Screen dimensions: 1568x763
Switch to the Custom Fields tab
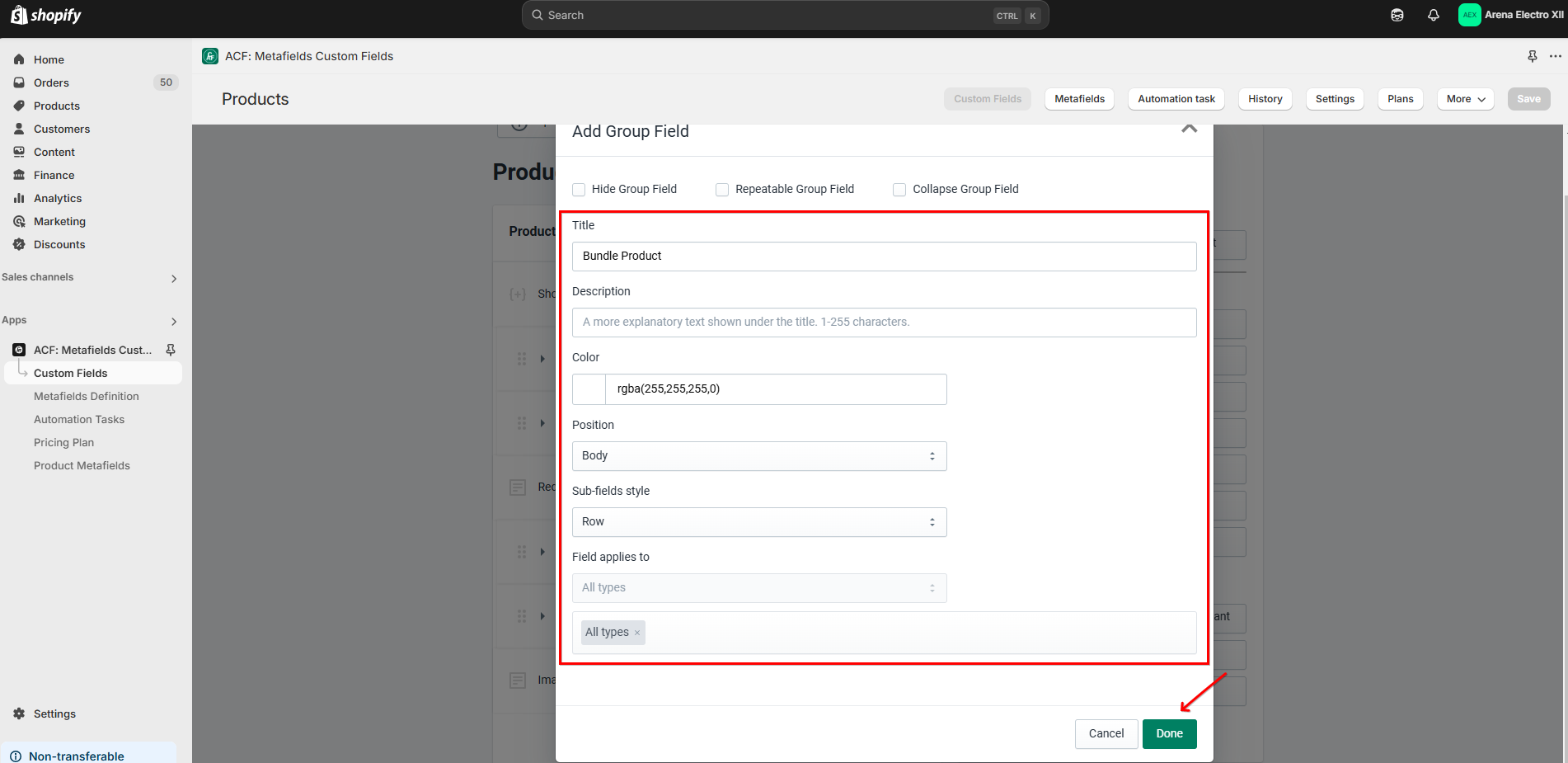(988, 99)
